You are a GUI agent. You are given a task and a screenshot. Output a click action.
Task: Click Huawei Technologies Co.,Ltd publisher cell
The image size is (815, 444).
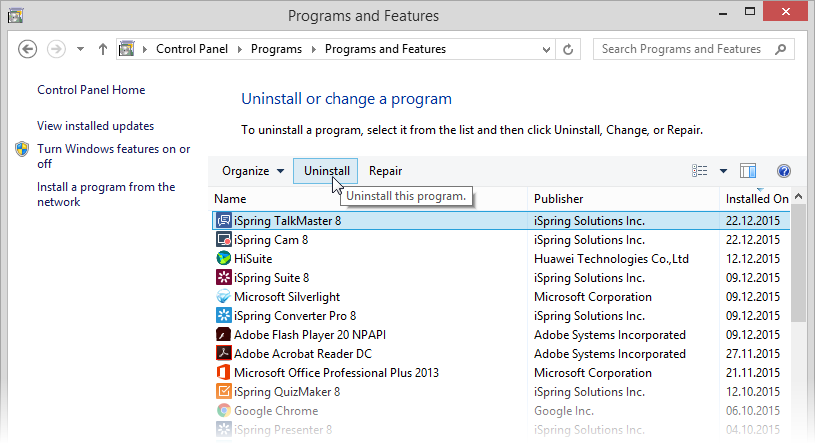click(611, 258)
